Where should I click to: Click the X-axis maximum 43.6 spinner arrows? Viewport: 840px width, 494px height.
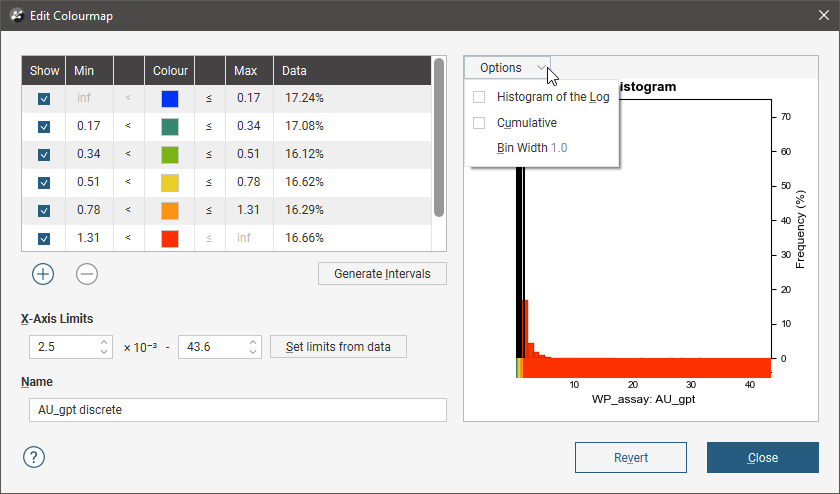click(252, 347)
